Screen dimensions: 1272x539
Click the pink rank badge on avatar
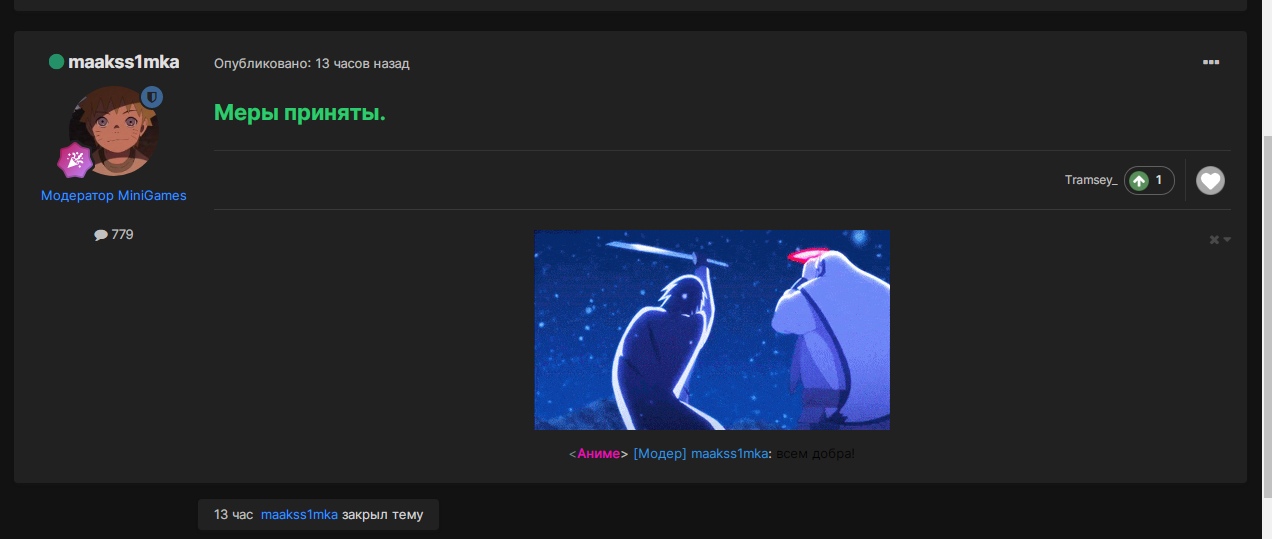point(74,160)
